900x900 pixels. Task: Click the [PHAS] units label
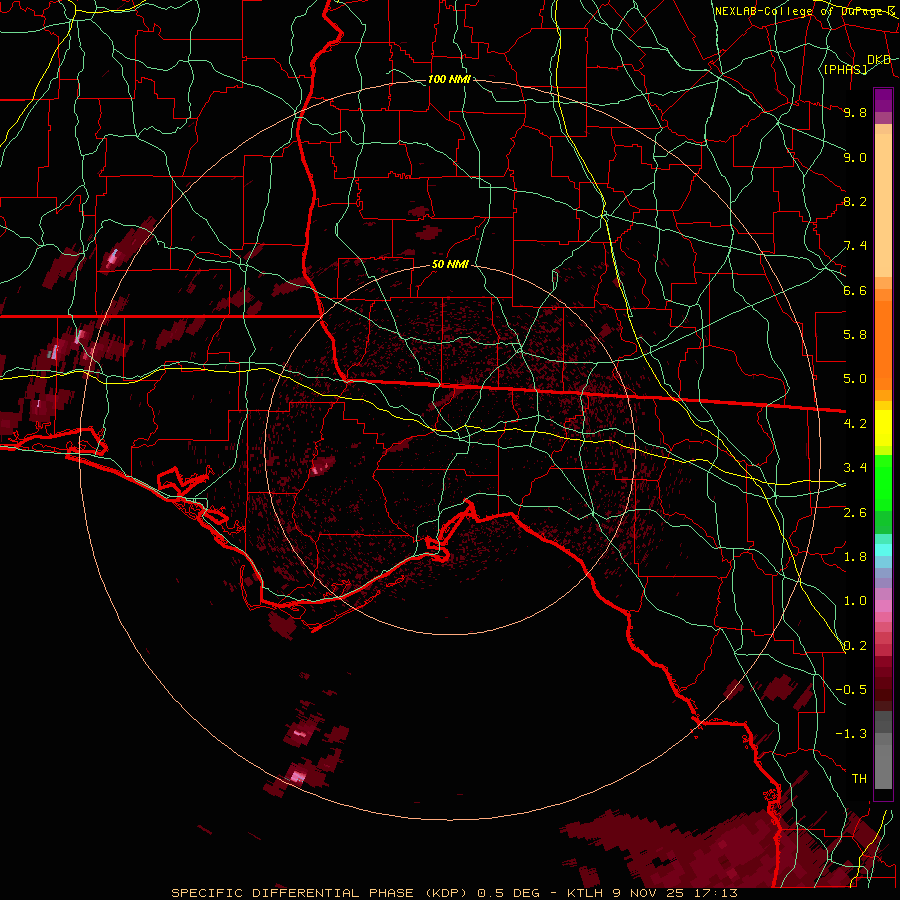(845, 69)
